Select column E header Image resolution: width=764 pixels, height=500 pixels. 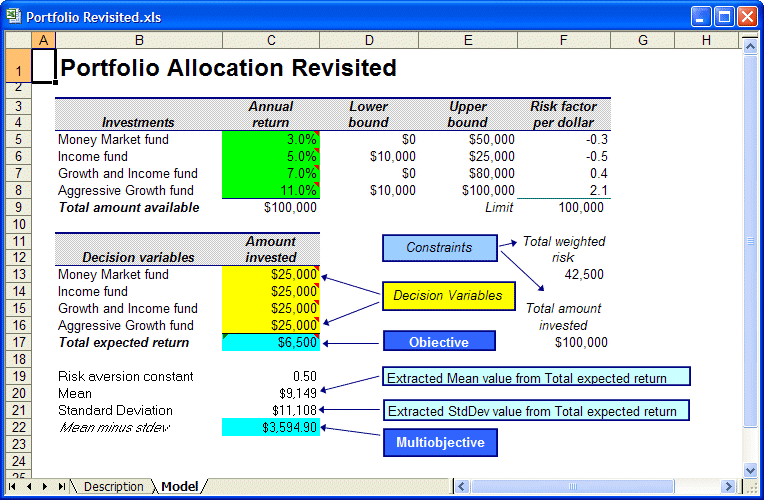coord(468,40)
